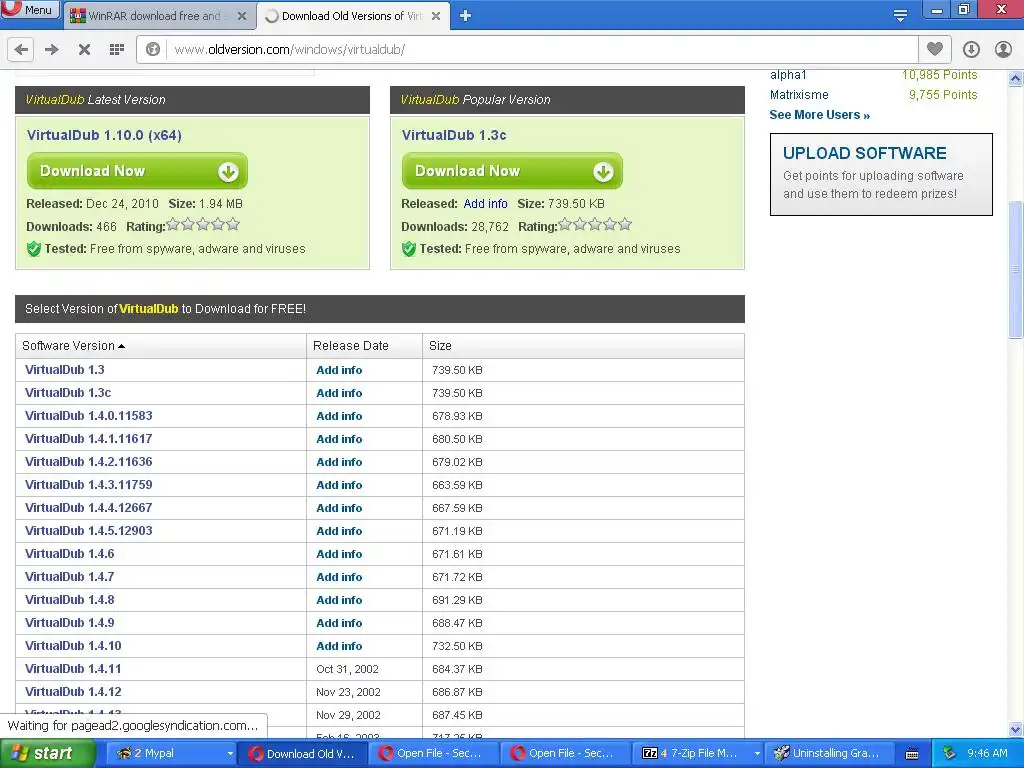Click Add info for VirtualDub 1.4.10
This screenshot has height=768, width=1024.
[x=339, y=646]
